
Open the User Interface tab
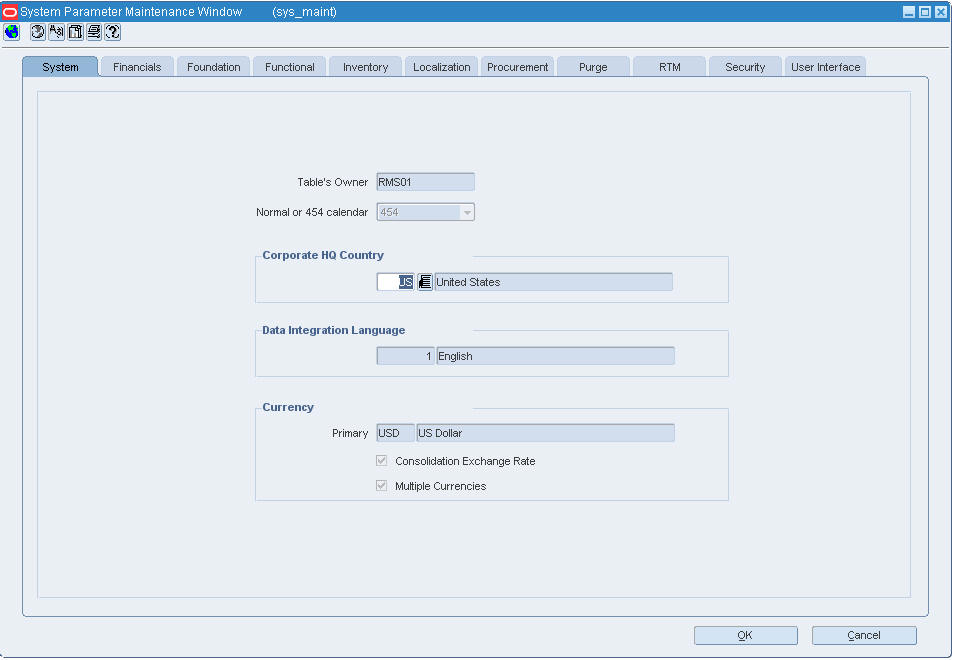(x=825, y=67)
